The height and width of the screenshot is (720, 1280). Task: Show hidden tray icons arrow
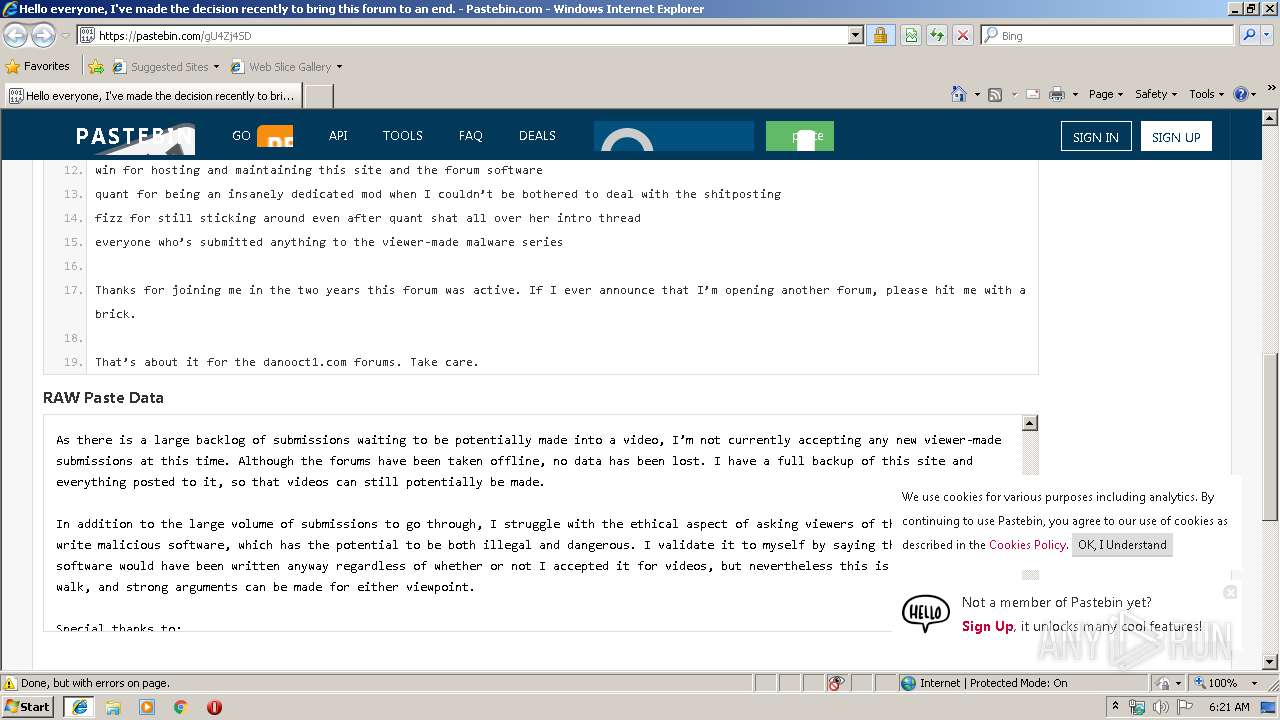1115,707
